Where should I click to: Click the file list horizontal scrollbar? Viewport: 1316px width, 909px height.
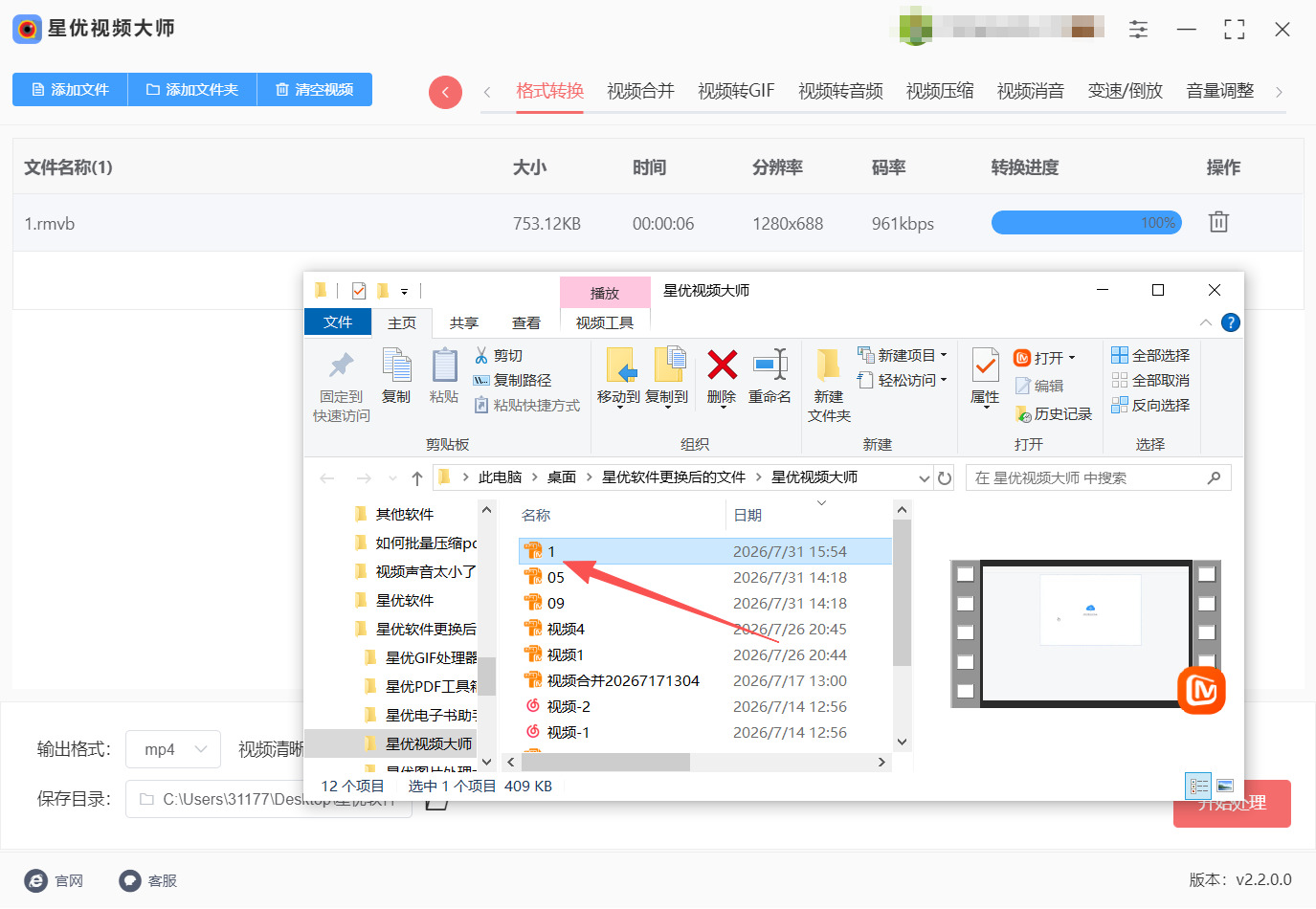[606, 762]
